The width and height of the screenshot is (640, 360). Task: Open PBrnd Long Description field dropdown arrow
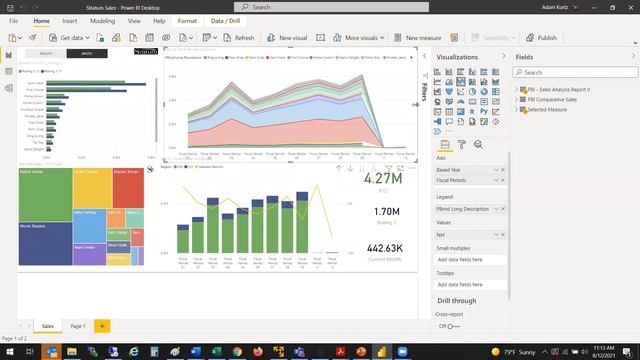(x=496, y=209)
